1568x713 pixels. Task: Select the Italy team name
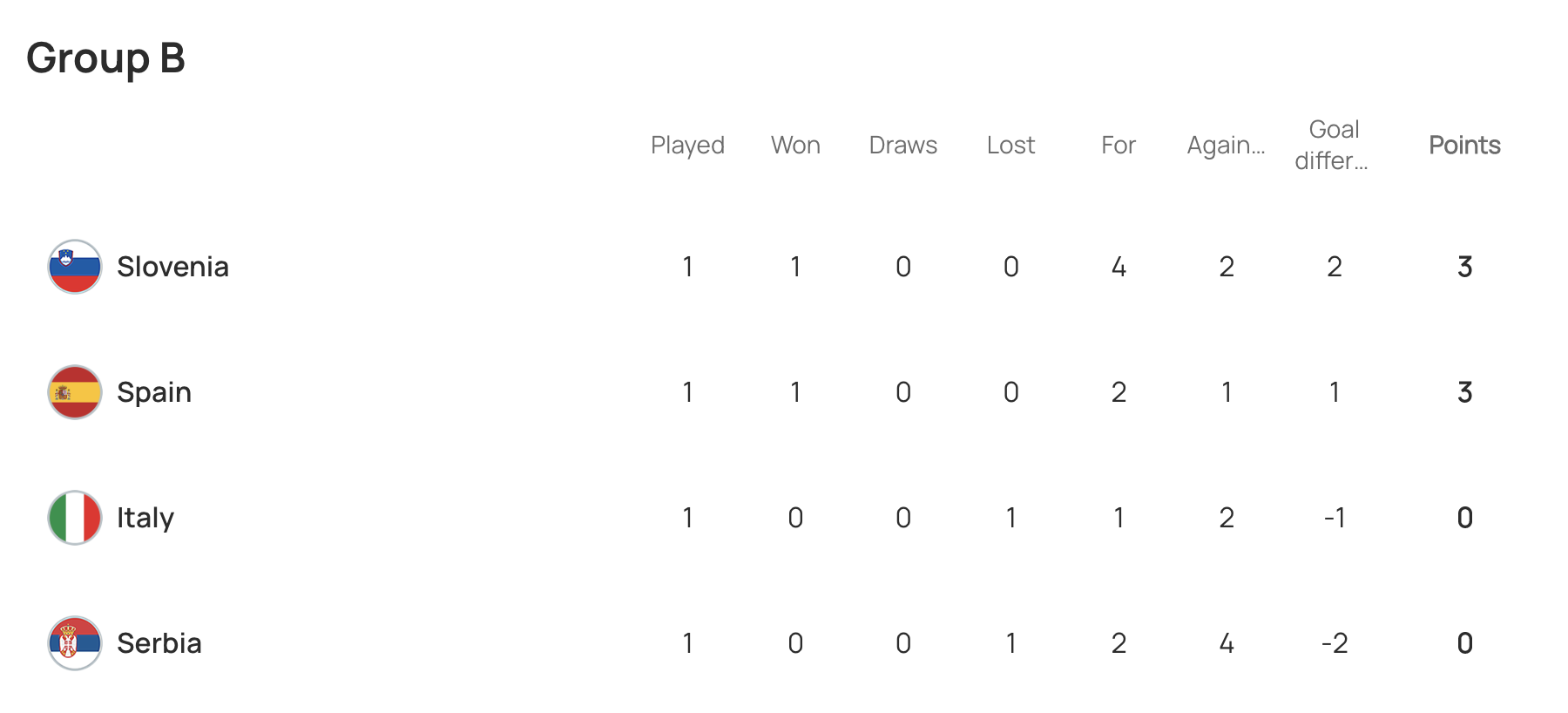point(145,518)
